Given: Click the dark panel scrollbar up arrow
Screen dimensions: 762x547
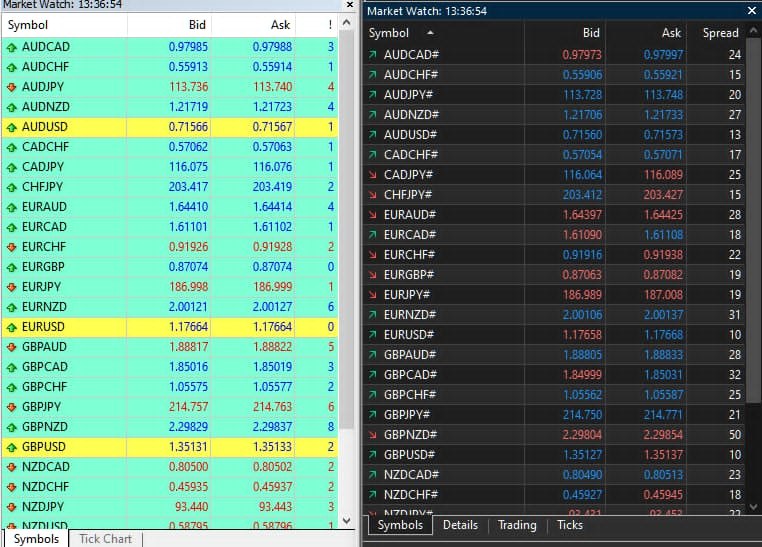Looking at the screenshot, I should click(x=753, y=30).
